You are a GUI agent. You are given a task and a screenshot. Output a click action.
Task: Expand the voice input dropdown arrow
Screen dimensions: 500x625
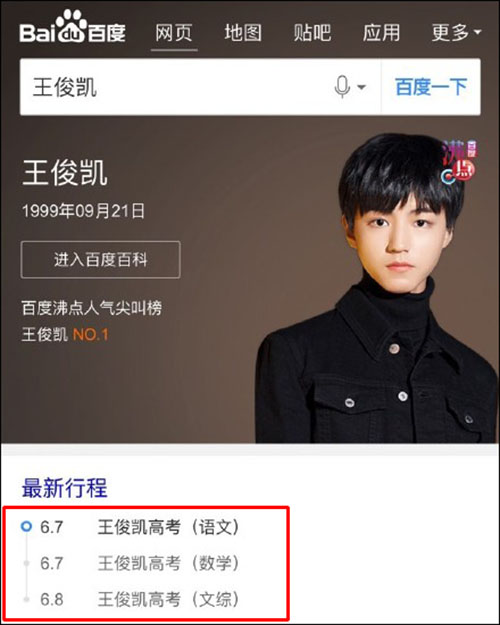click(x=361, y=87)
